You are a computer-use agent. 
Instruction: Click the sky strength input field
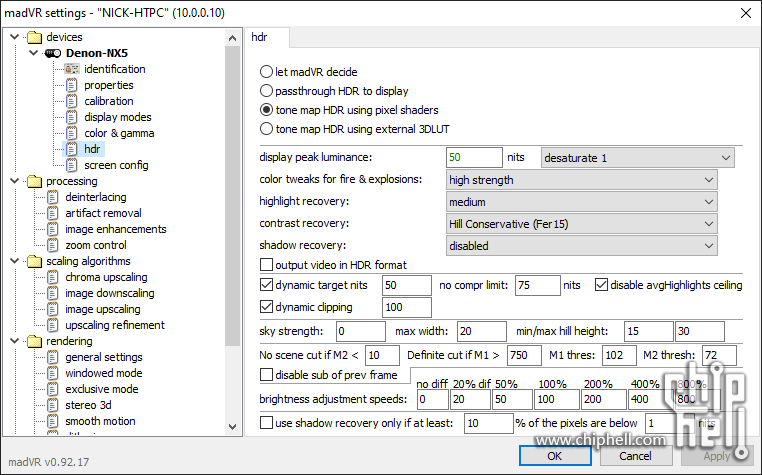click(x=361, y=332)
